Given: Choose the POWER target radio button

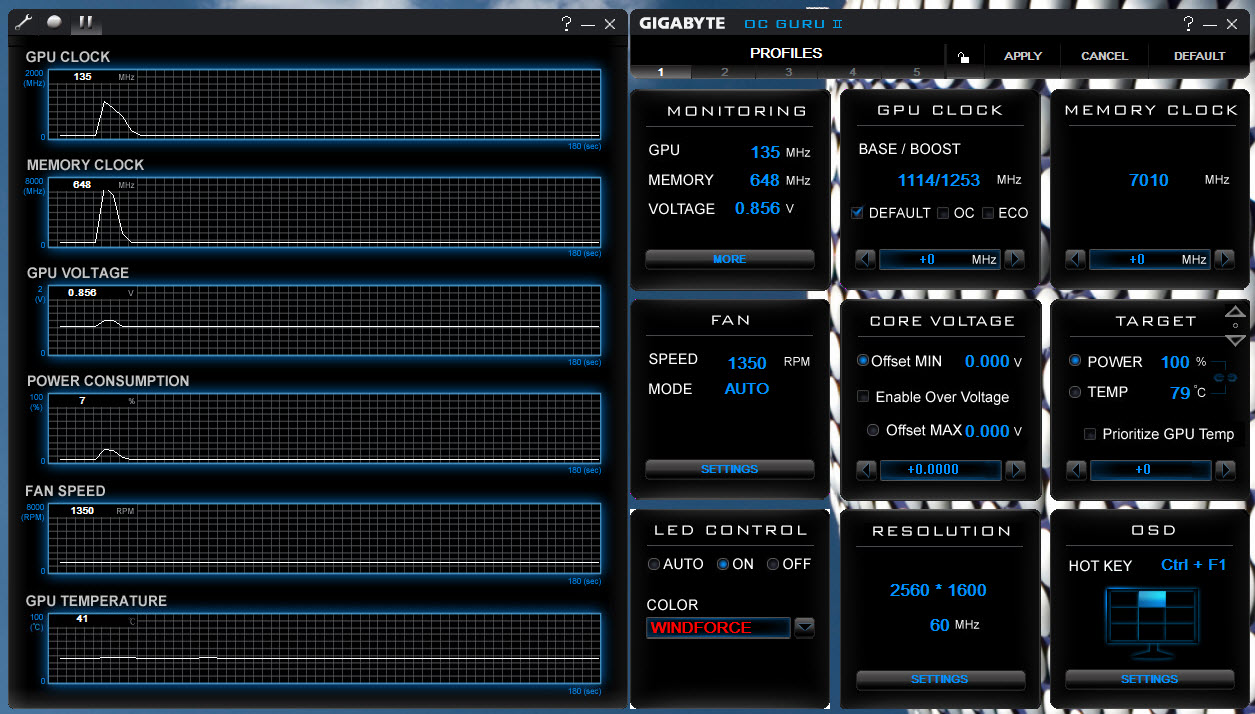Looking at the screenshot, I should [1075, 361].
